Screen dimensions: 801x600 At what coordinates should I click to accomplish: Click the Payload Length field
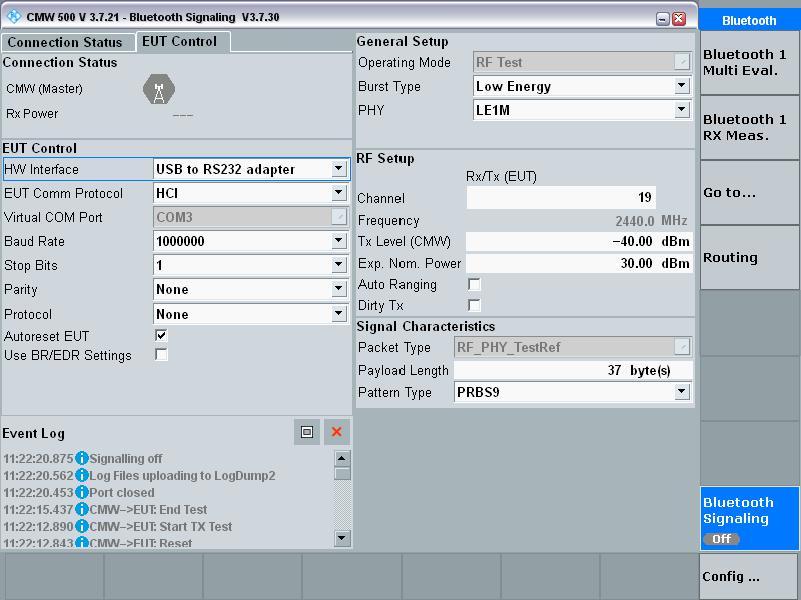click(573, 370)
